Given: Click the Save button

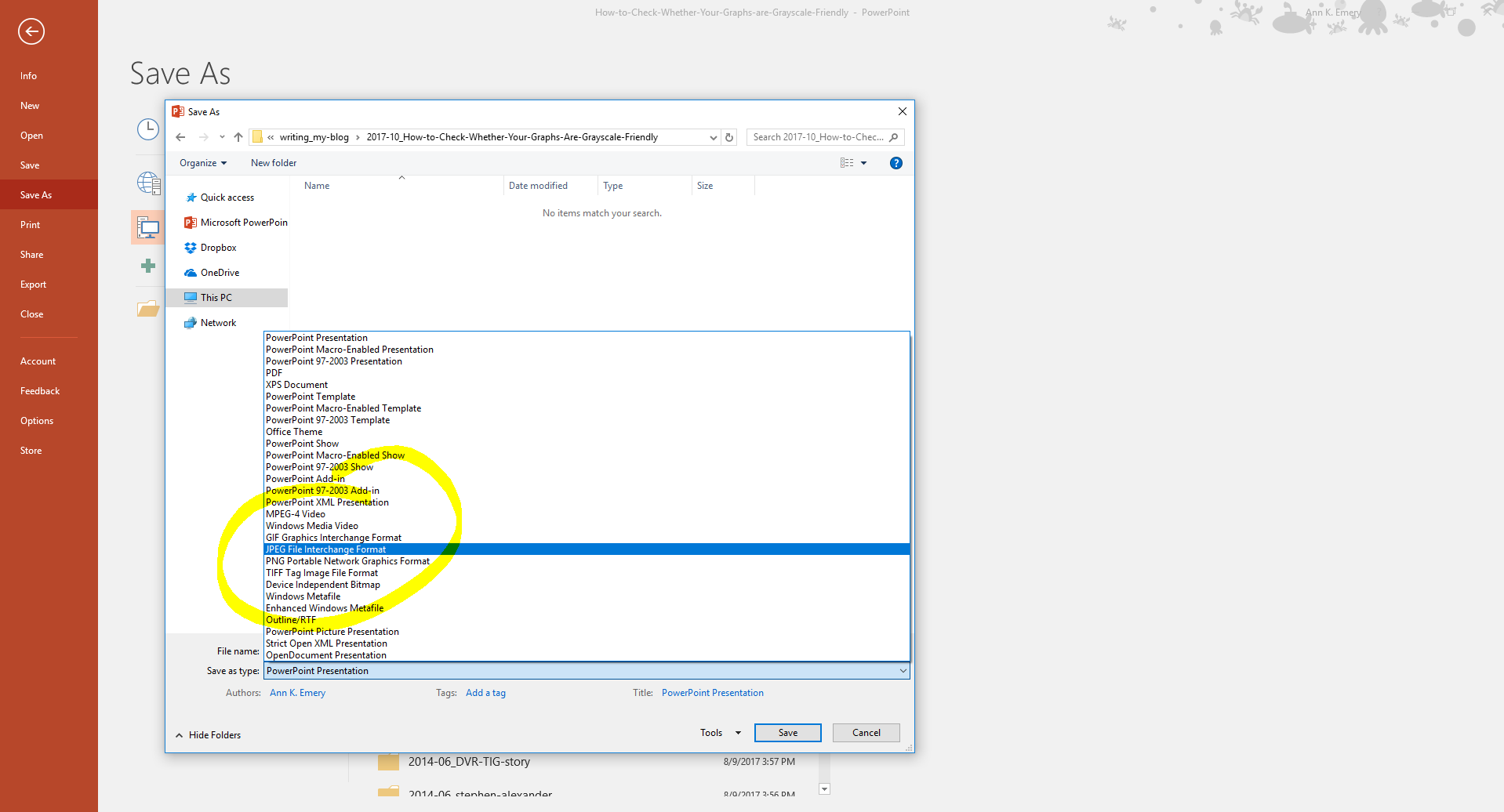Looking at the screenshot, I should (x=787, y=732).
